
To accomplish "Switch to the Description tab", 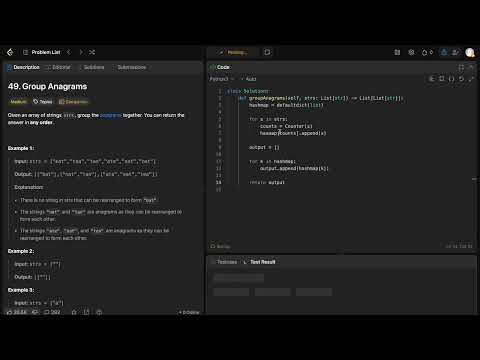I will click(x=23, y=67).
